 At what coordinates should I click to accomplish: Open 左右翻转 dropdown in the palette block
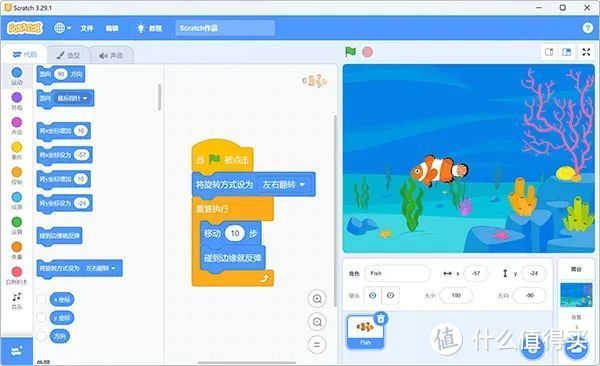(100, 268)
